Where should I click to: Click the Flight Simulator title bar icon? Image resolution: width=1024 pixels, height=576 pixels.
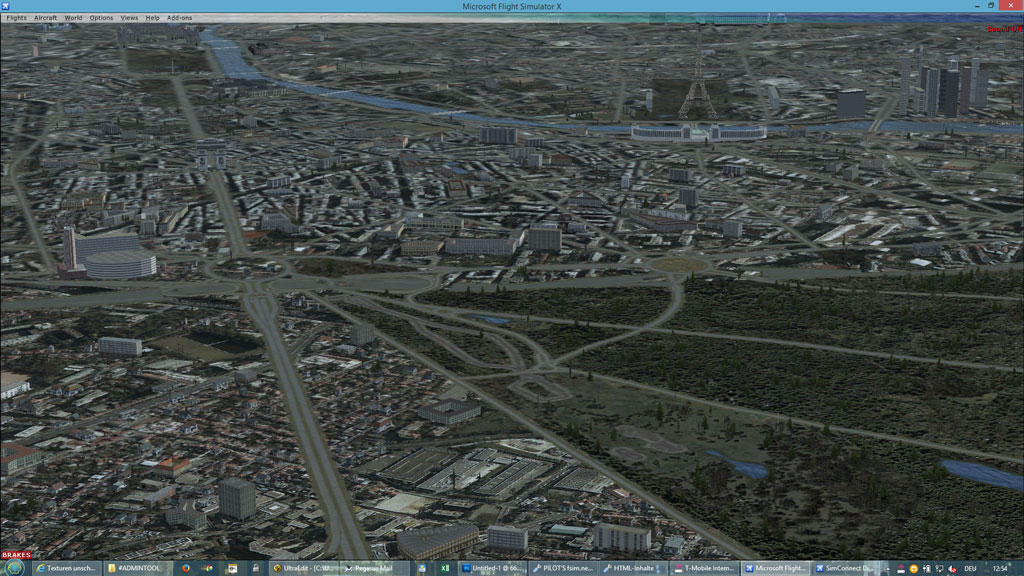click(x=6, y=6)
